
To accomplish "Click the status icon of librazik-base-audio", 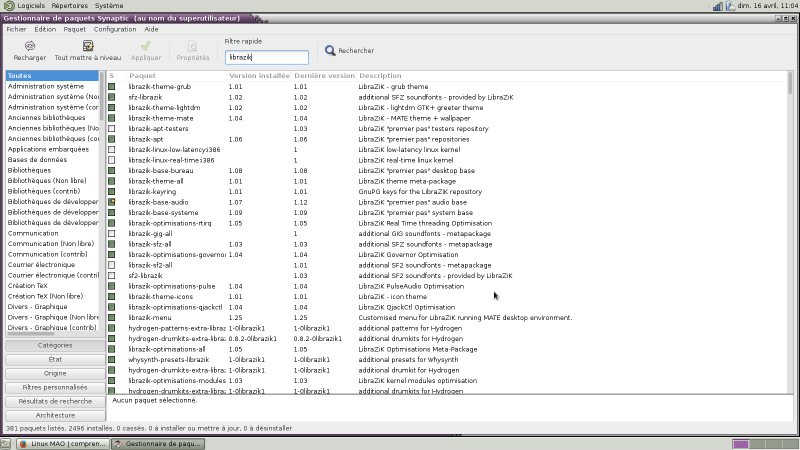I will click(112, 202).
